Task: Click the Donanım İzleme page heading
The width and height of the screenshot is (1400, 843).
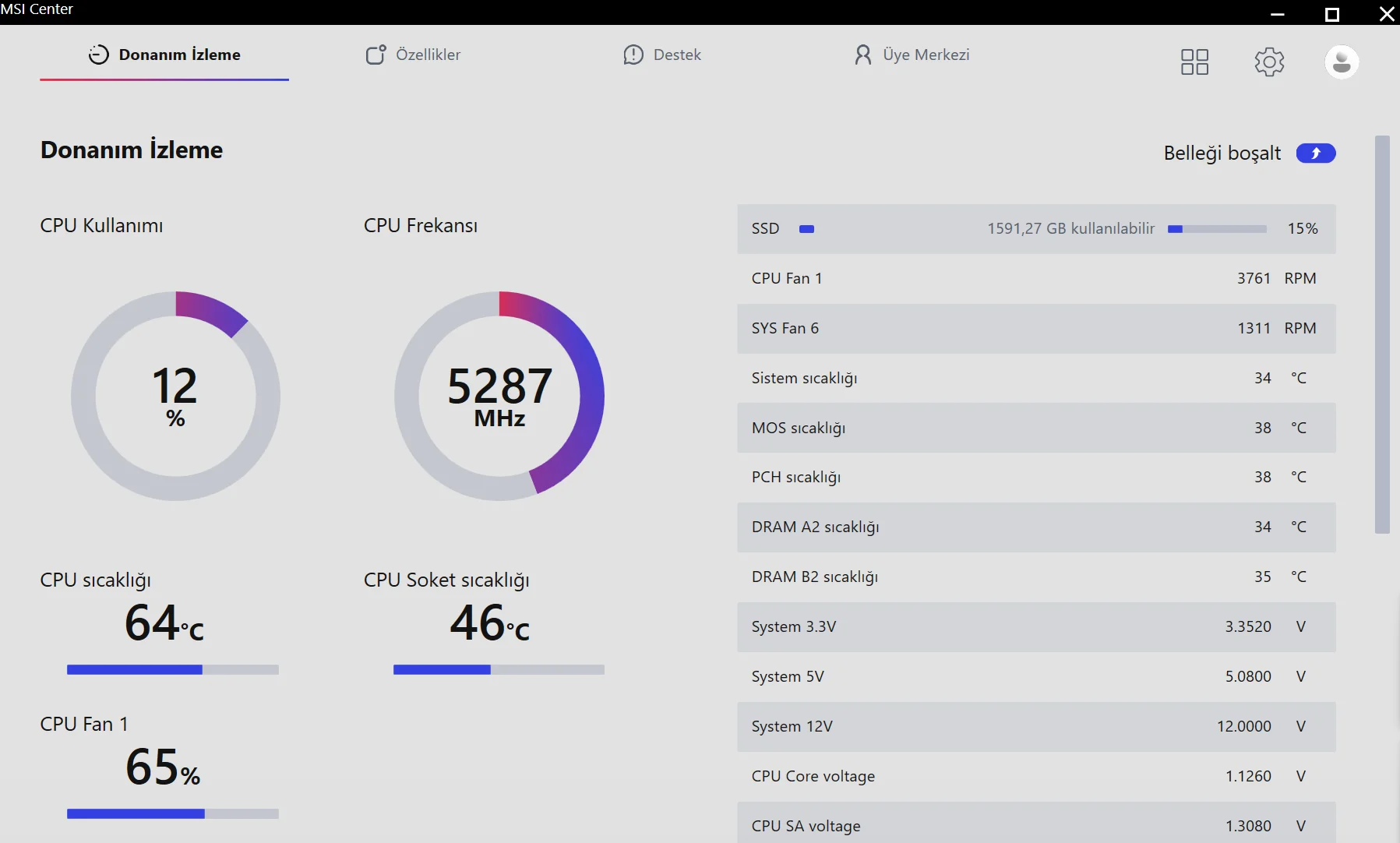Action: (132, 150)
